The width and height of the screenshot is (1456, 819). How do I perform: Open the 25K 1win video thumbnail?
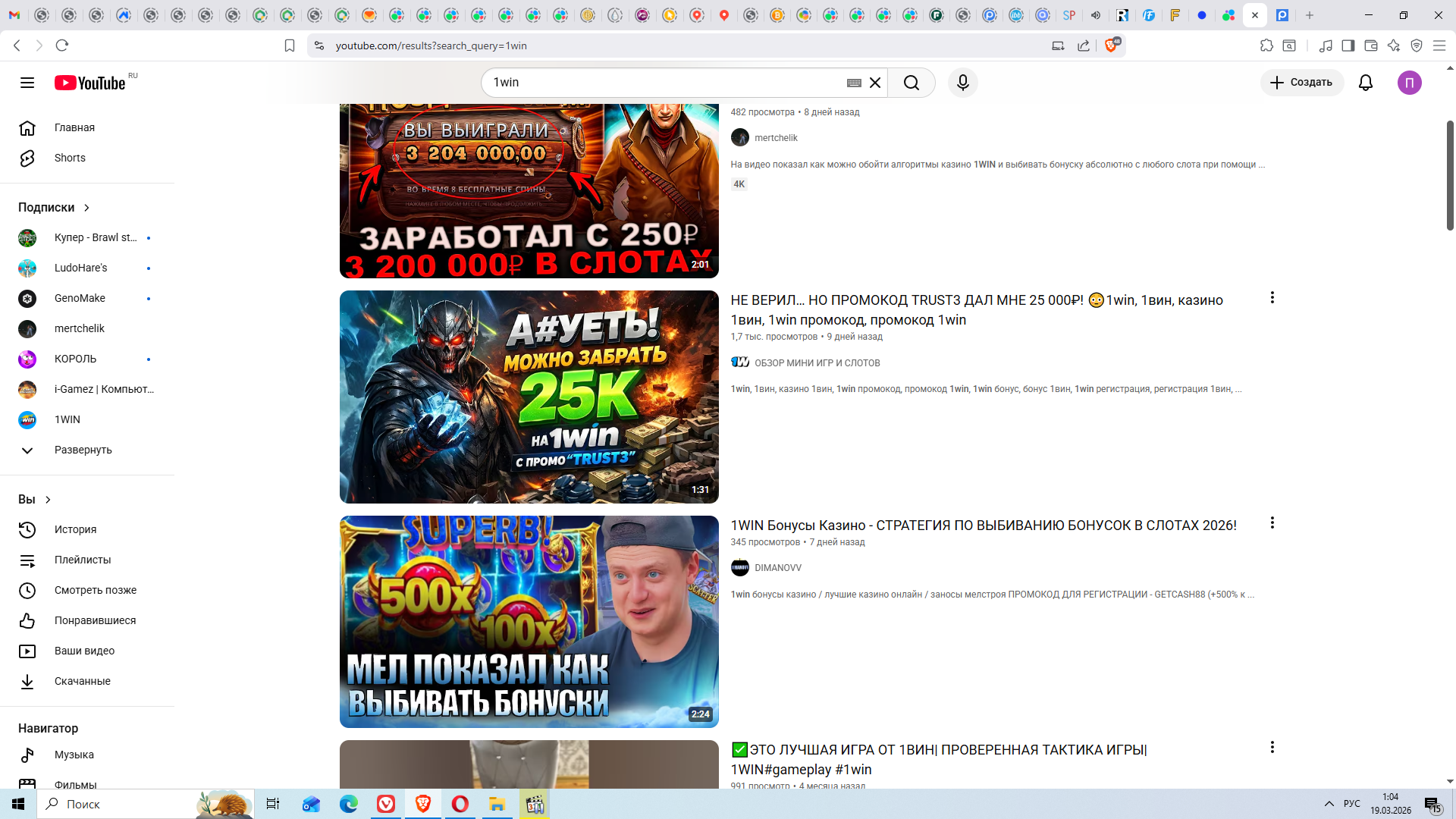pos(529,397)
